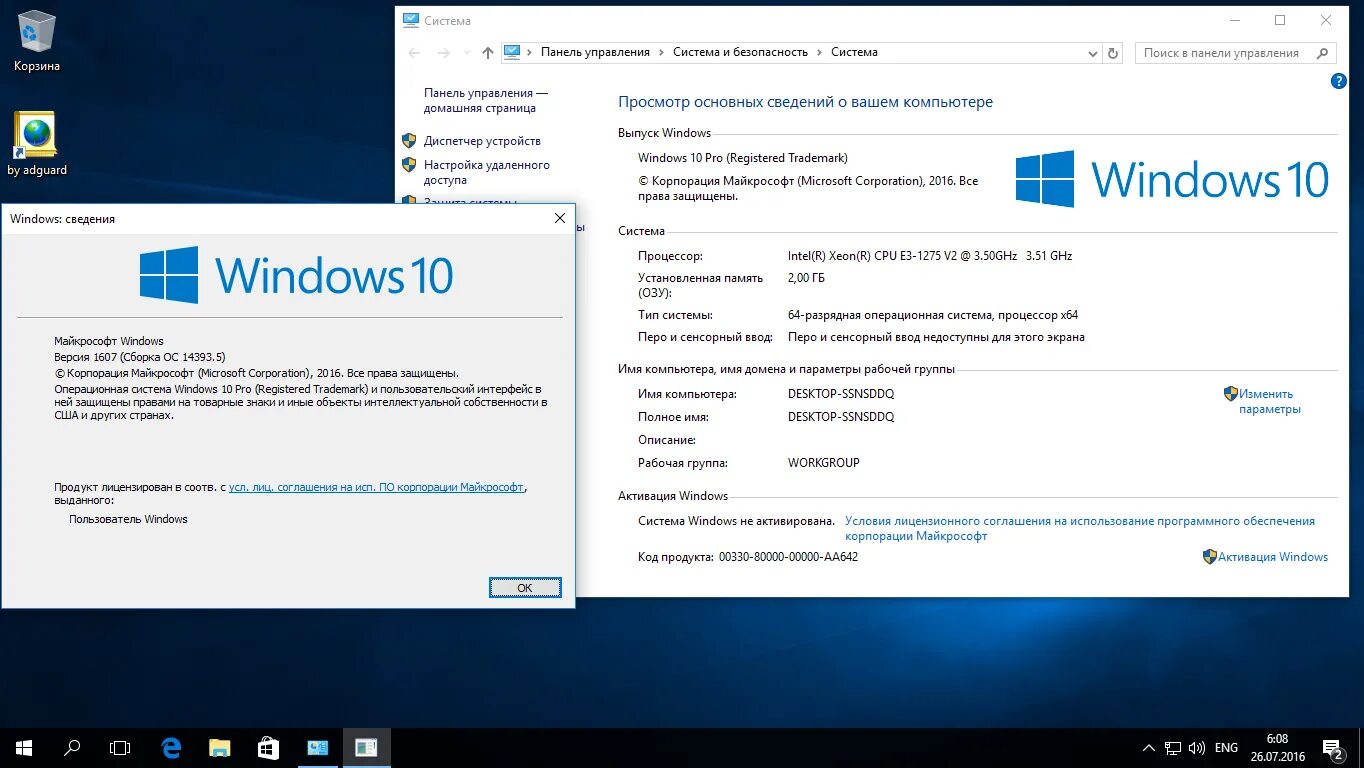
Task: Click Изменить параметры link
Action: point(1269,401)
